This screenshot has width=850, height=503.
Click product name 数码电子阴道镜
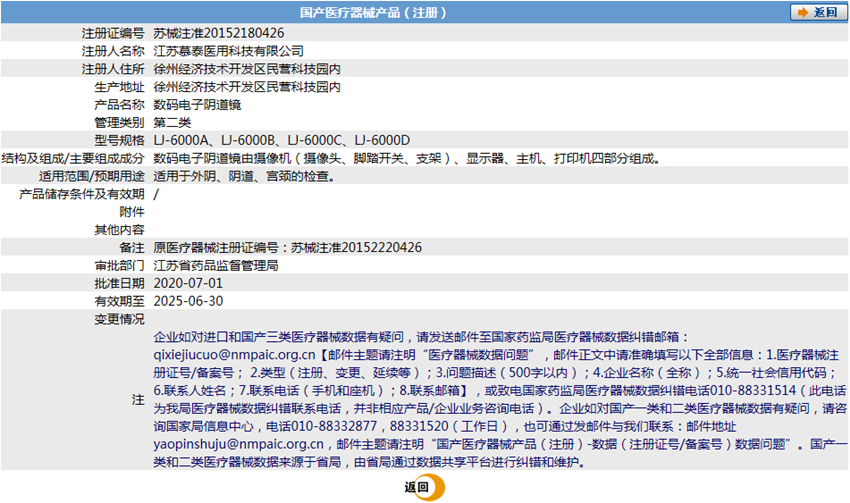tap(197, 105)
